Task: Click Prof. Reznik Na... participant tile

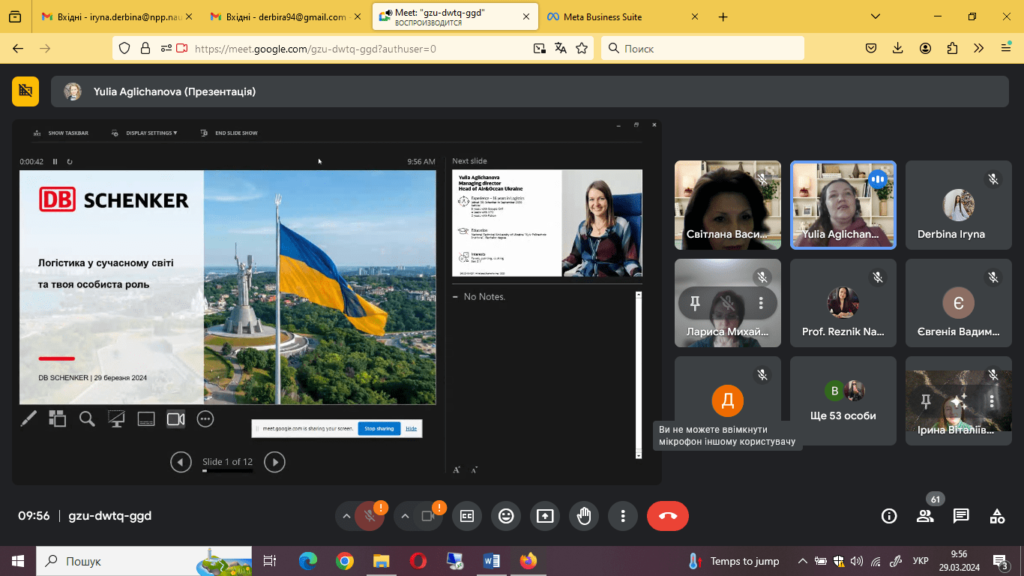Action: click(x=843, y=303)
